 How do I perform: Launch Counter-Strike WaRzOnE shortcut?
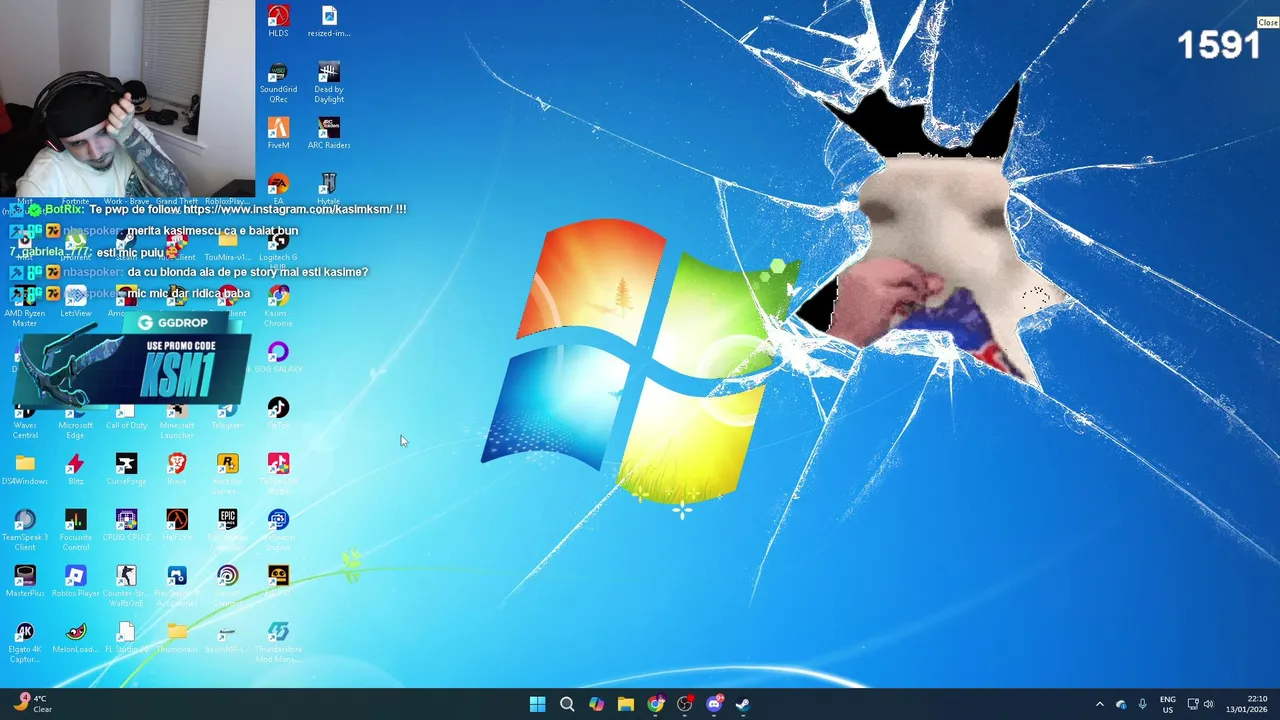point(126,583)
